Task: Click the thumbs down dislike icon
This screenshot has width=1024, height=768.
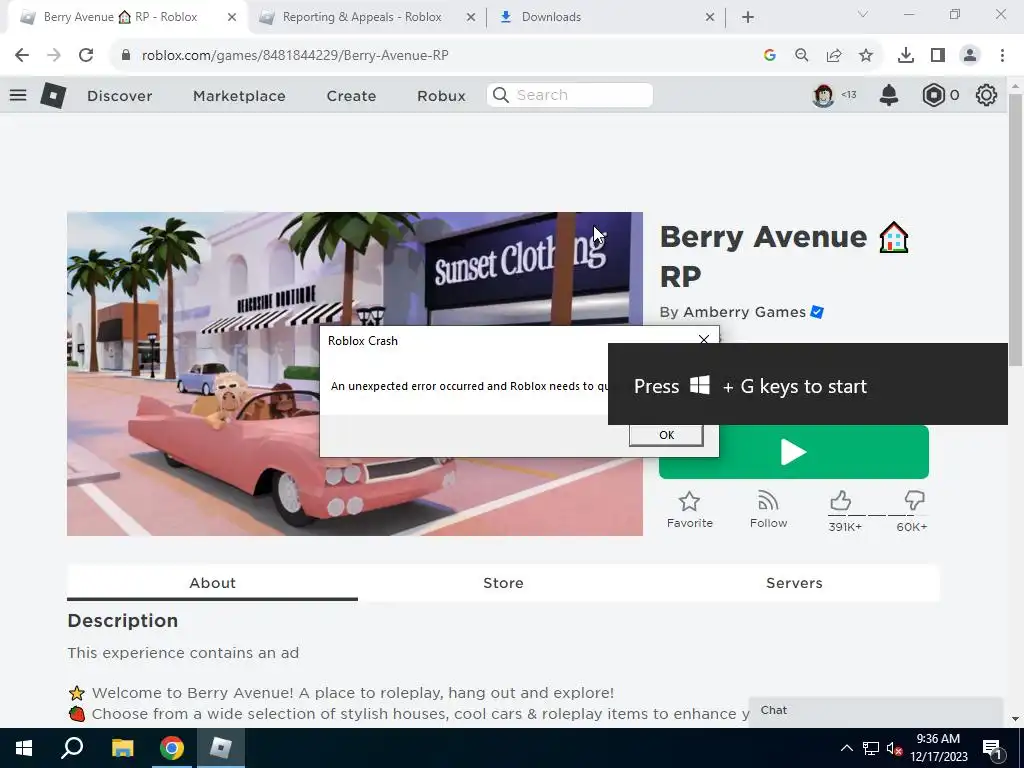Action: point(914,501)
